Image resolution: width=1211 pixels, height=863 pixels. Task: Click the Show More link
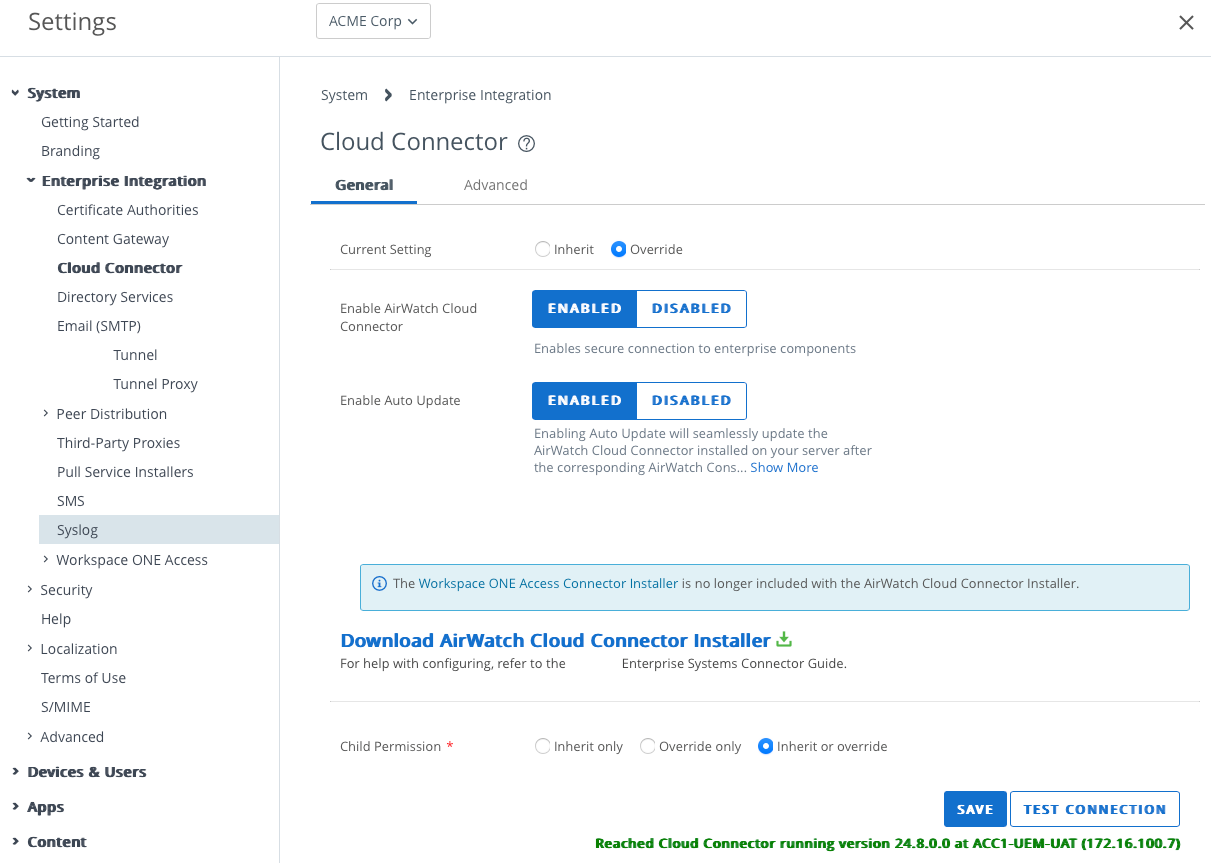784,467
